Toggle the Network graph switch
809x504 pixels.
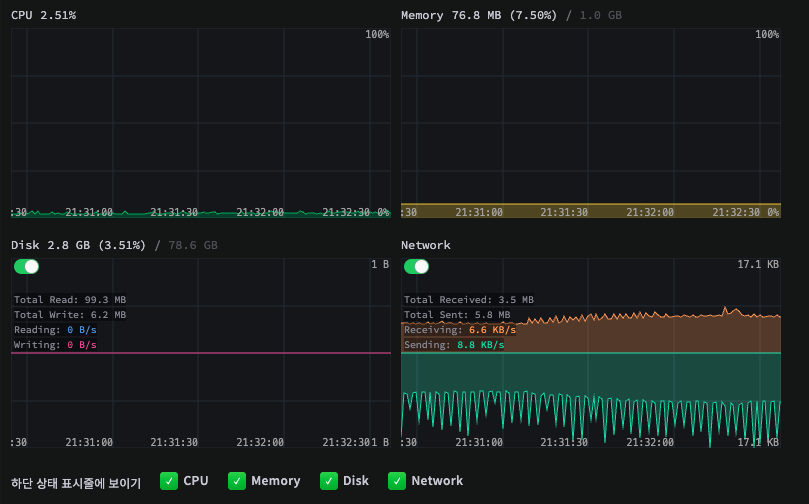pyautogui.click(x=416, y=267)
